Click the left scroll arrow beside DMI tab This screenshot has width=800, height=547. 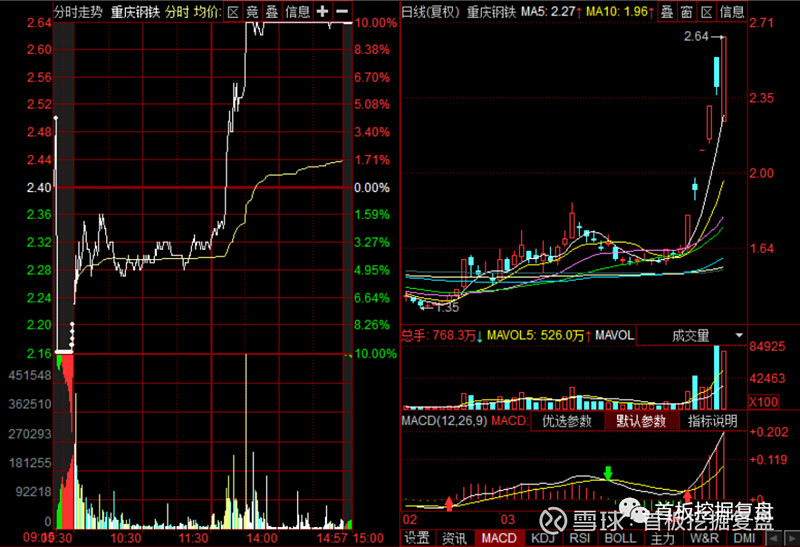pos(774,538)
